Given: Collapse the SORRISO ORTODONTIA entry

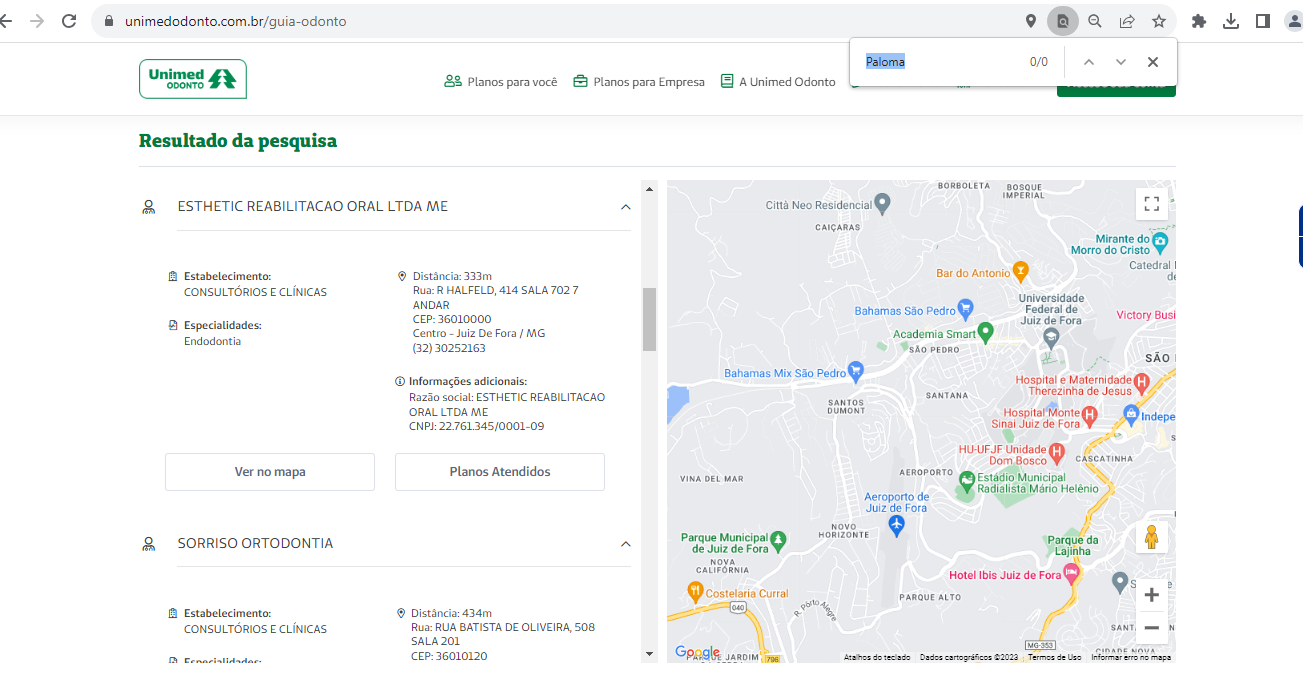Looking at the screenshot, I should click(625, 544).
